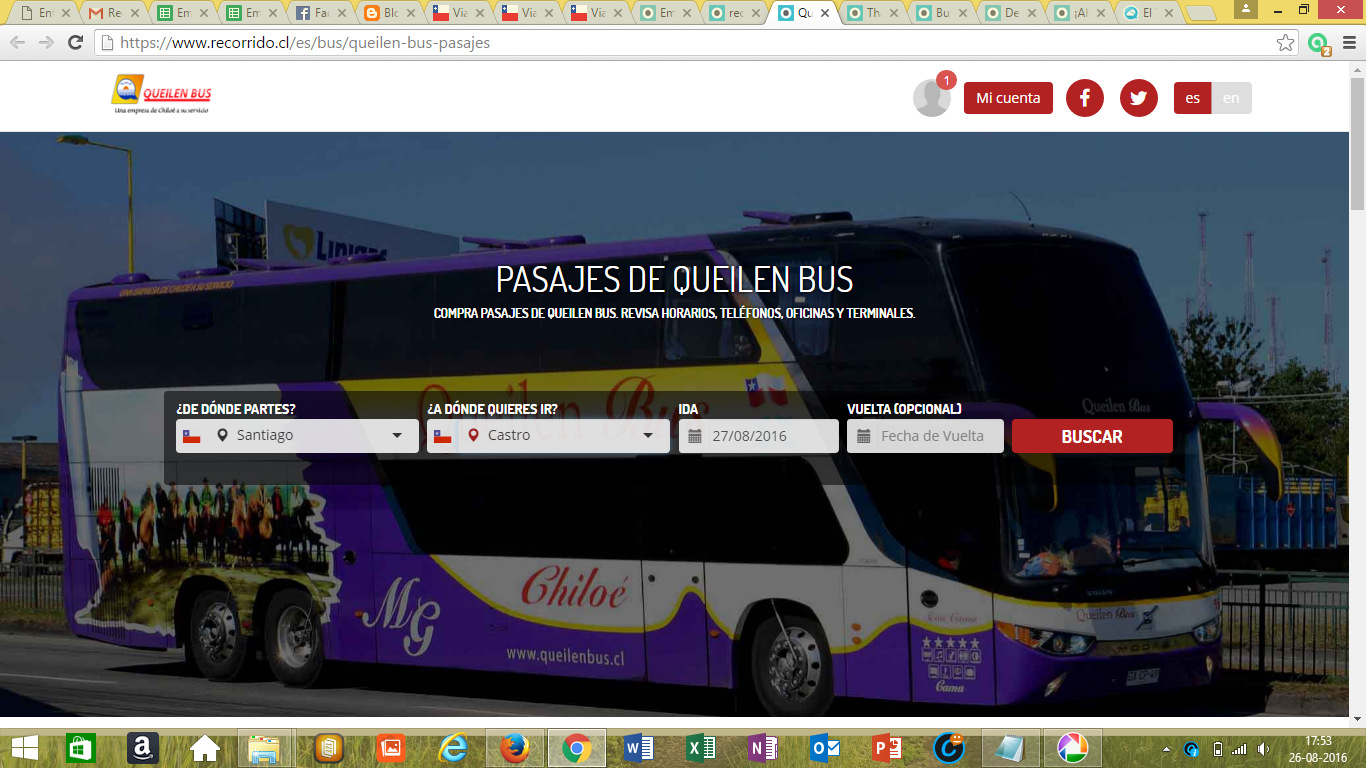Open Mi cuenta
This screenshot has height=768, width=1366.
[1007, 97]
